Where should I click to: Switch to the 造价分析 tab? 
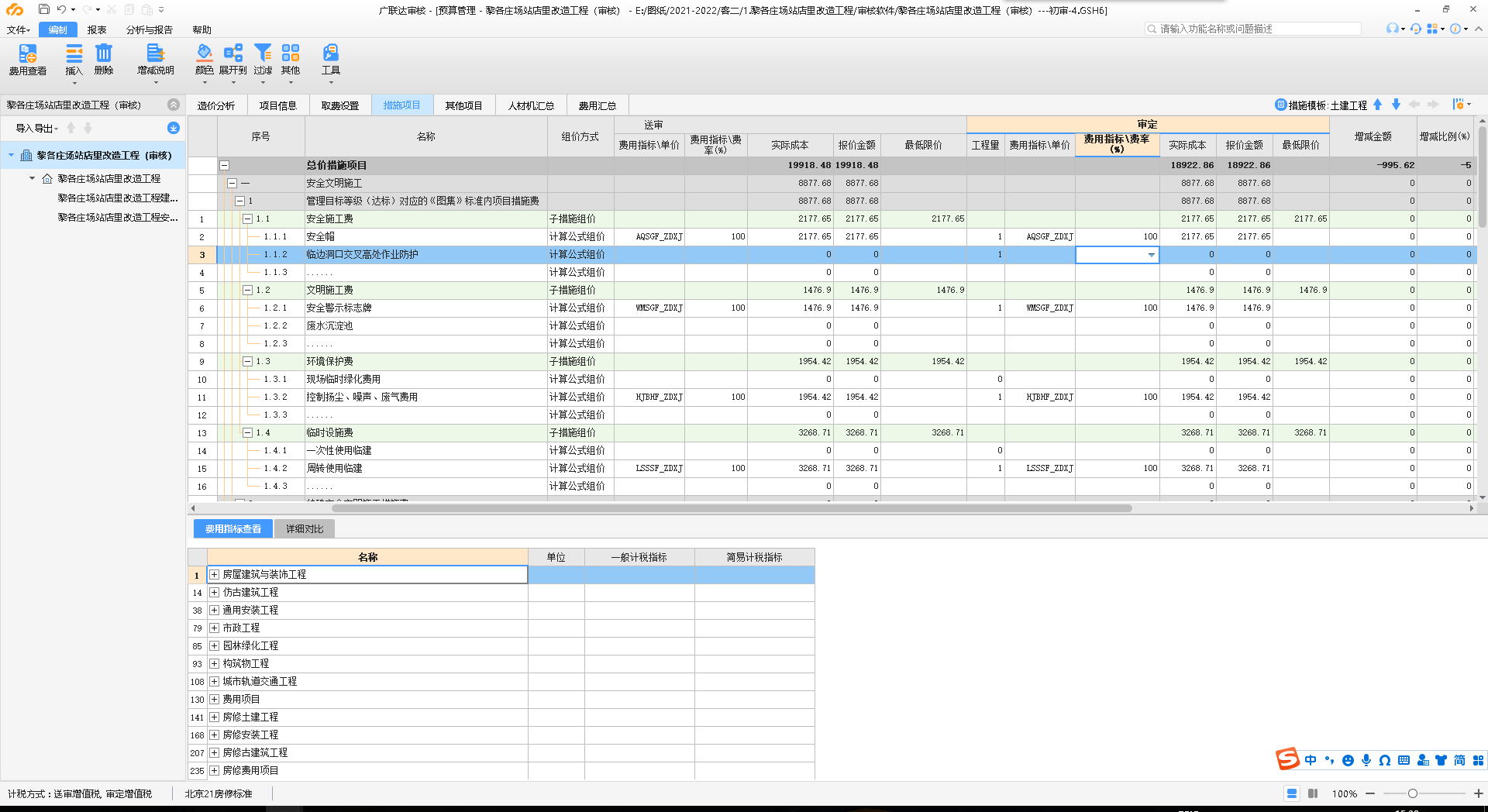point(216,105)
